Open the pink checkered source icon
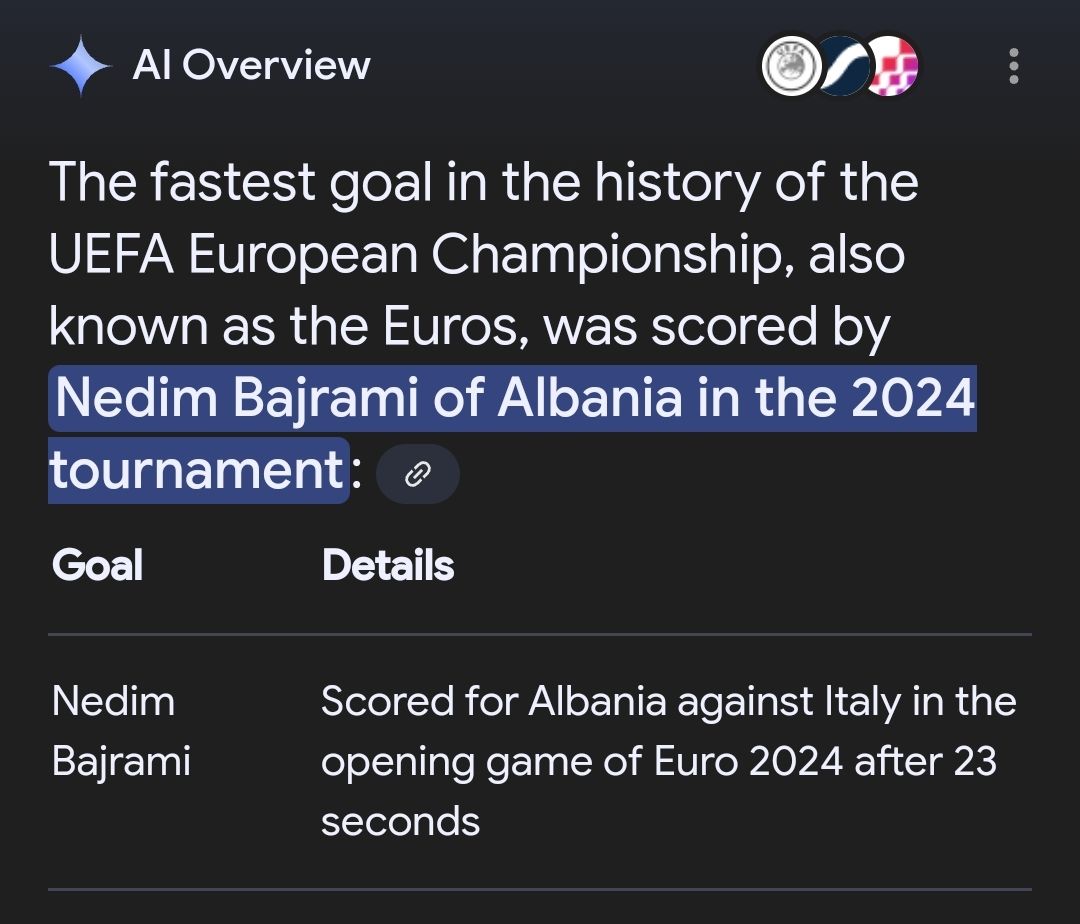Image resolution: width=1080 pixels, height=924 pixels. [891, 66]
